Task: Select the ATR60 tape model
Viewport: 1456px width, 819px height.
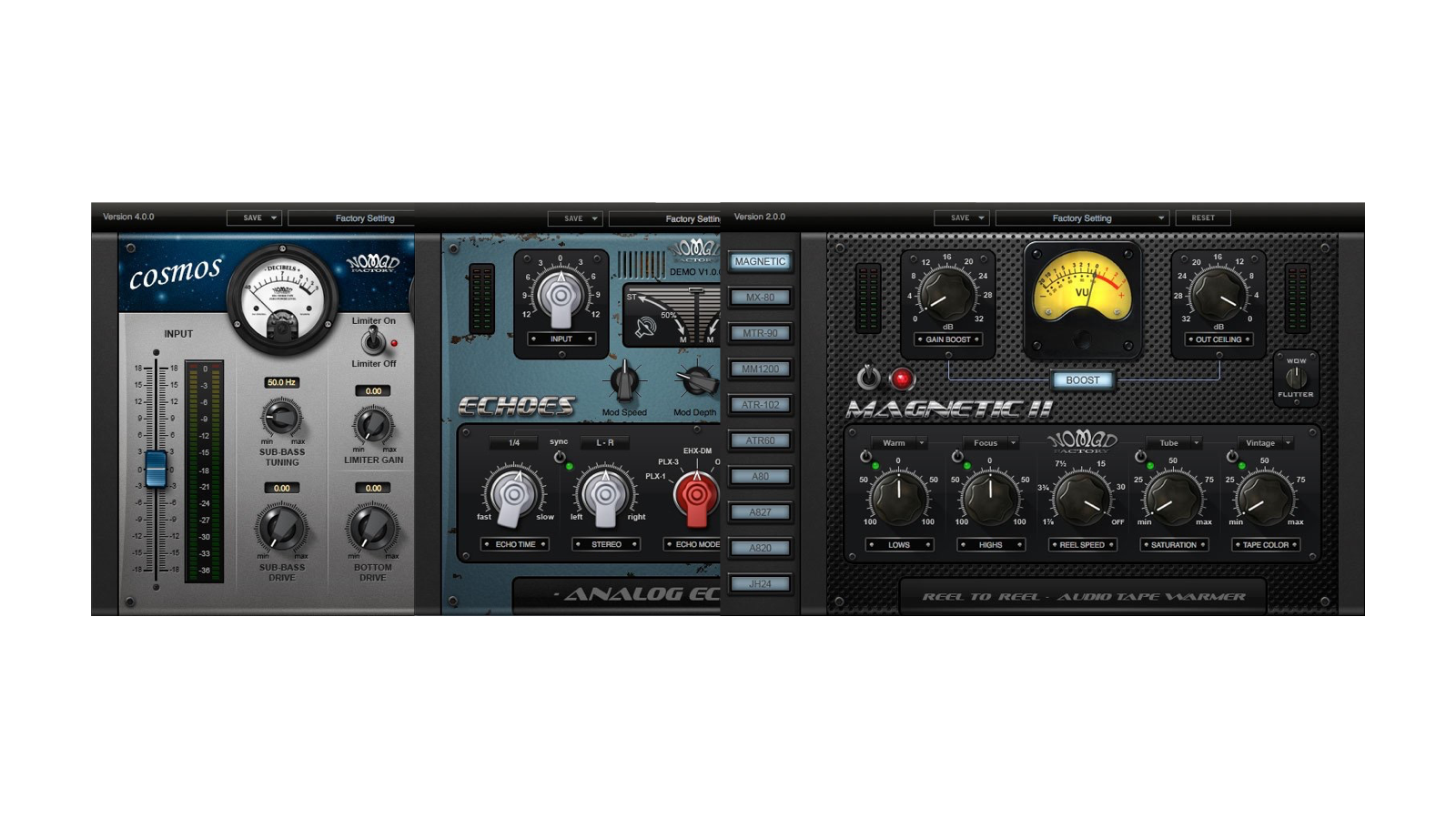Action: pyautogui.click(x=760, y=440)
